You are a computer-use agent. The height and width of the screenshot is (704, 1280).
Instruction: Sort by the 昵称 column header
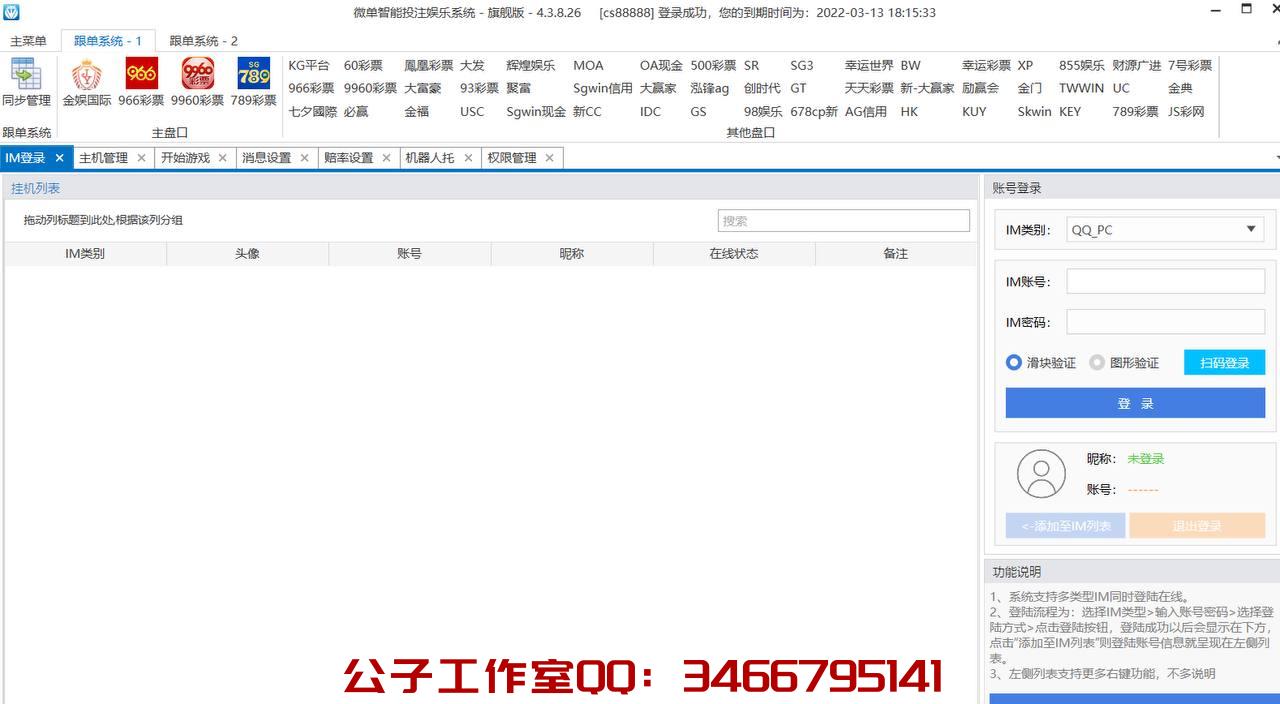point(572,254)
